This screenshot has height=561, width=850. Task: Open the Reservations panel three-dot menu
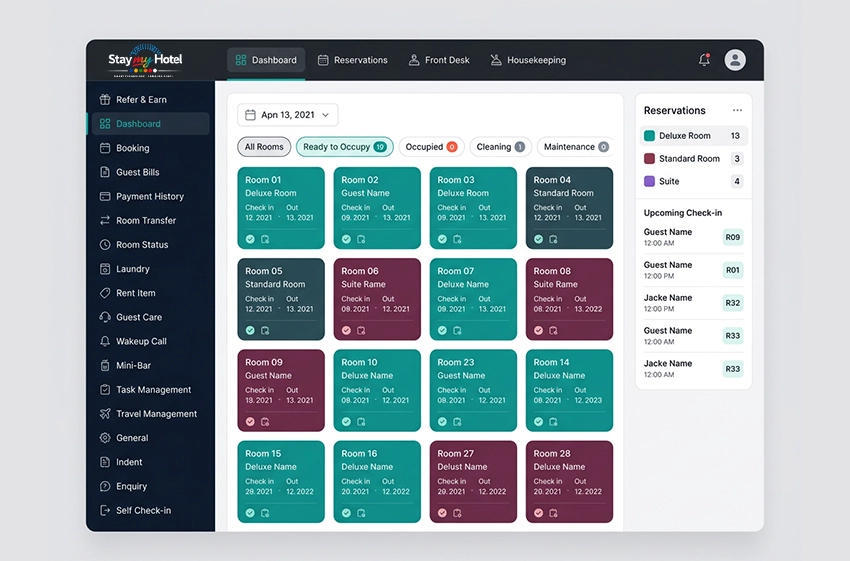[x=737, y=110]
